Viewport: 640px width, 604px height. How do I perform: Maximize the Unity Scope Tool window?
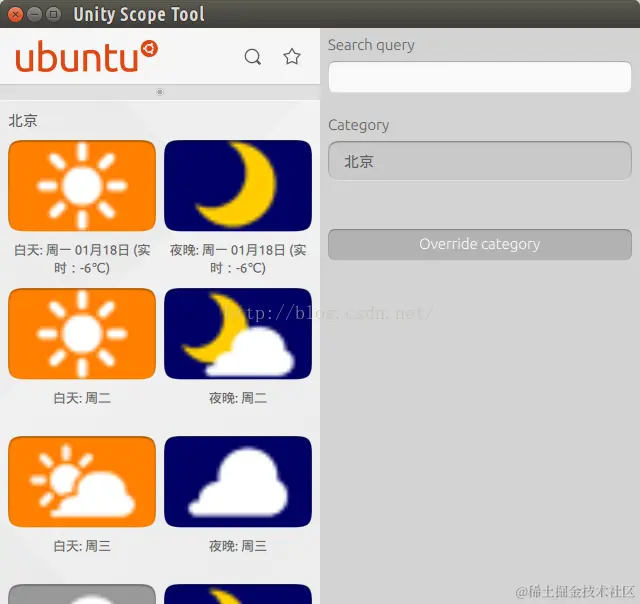53,14
